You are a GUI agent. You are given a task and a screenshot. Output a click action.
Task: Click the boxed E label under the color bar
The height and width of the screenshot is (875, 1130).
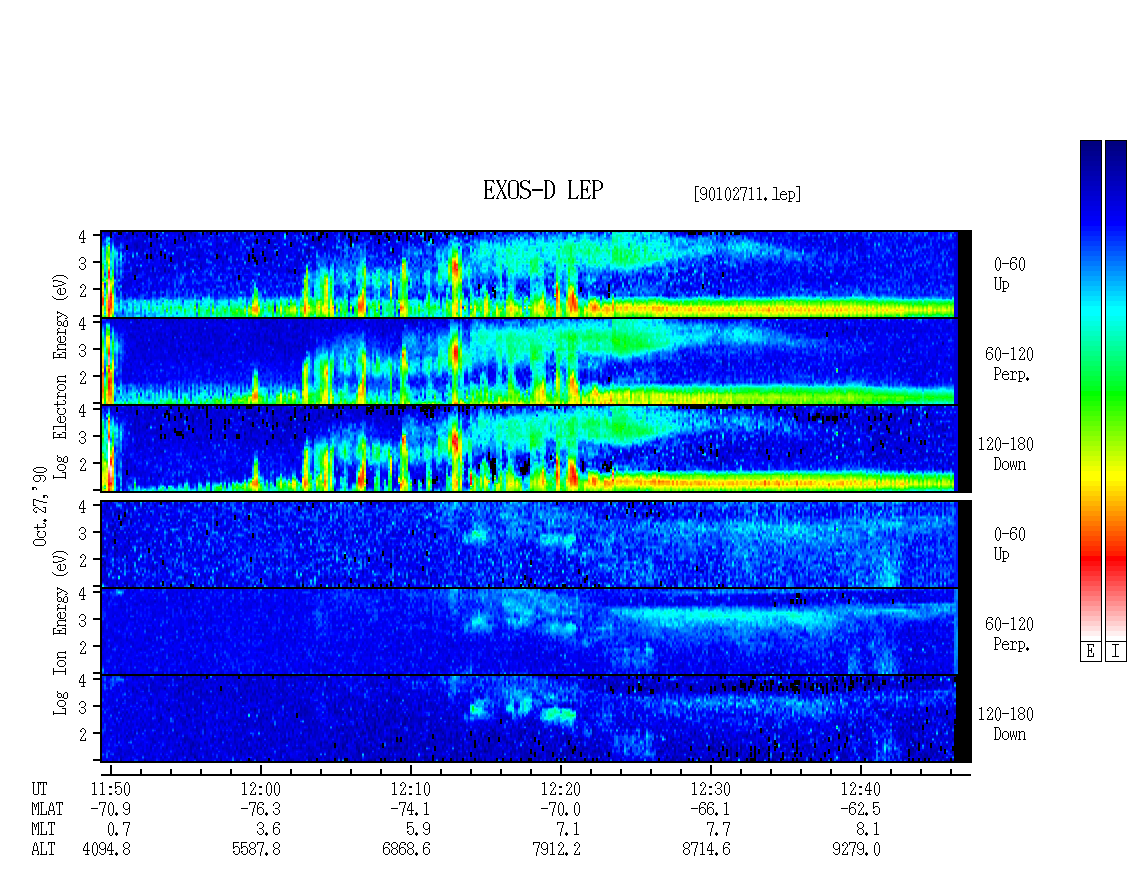[1090, 652]
